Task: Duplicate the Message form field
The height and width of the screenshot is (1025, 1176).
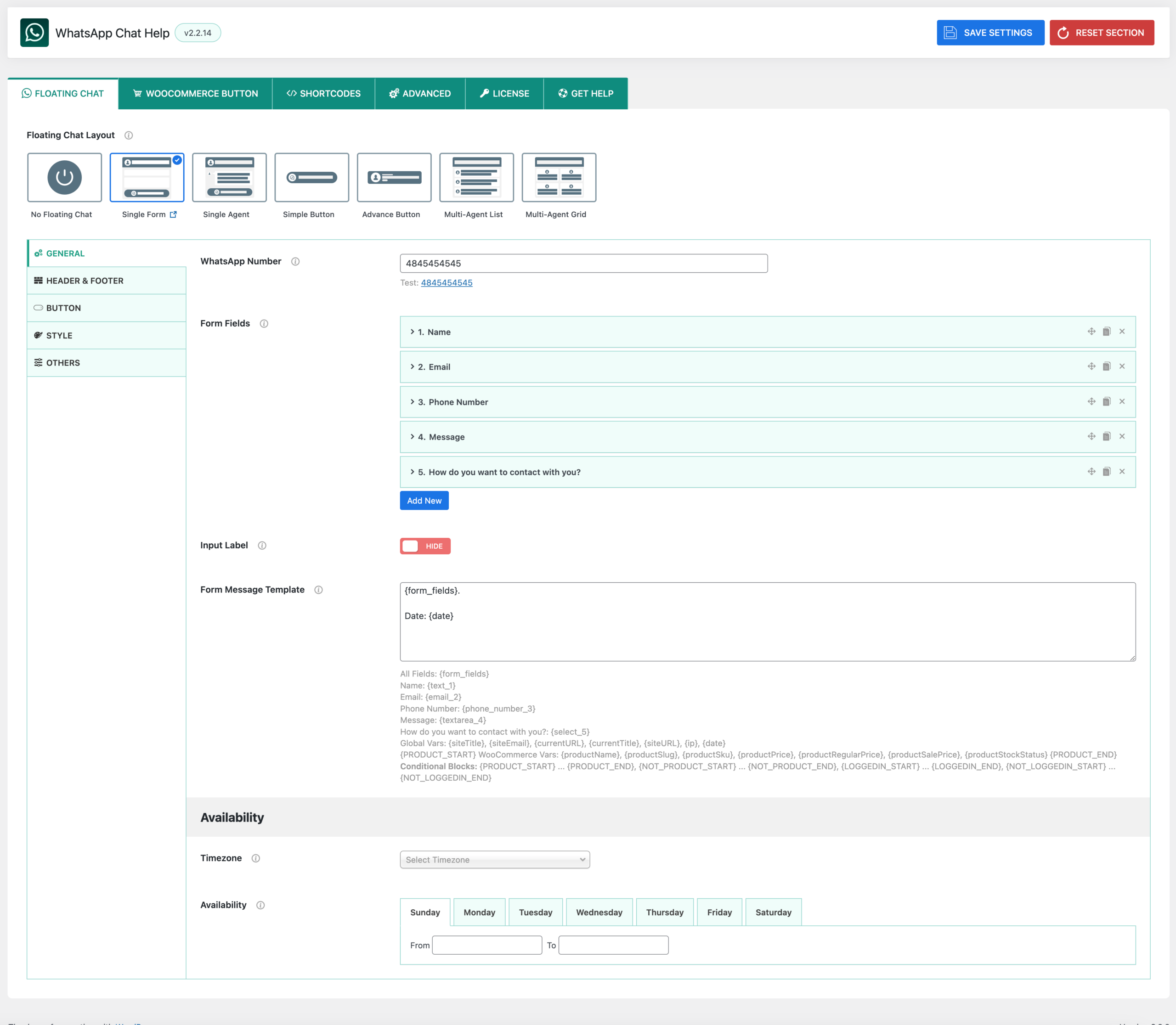Action: coord(1107,436)
